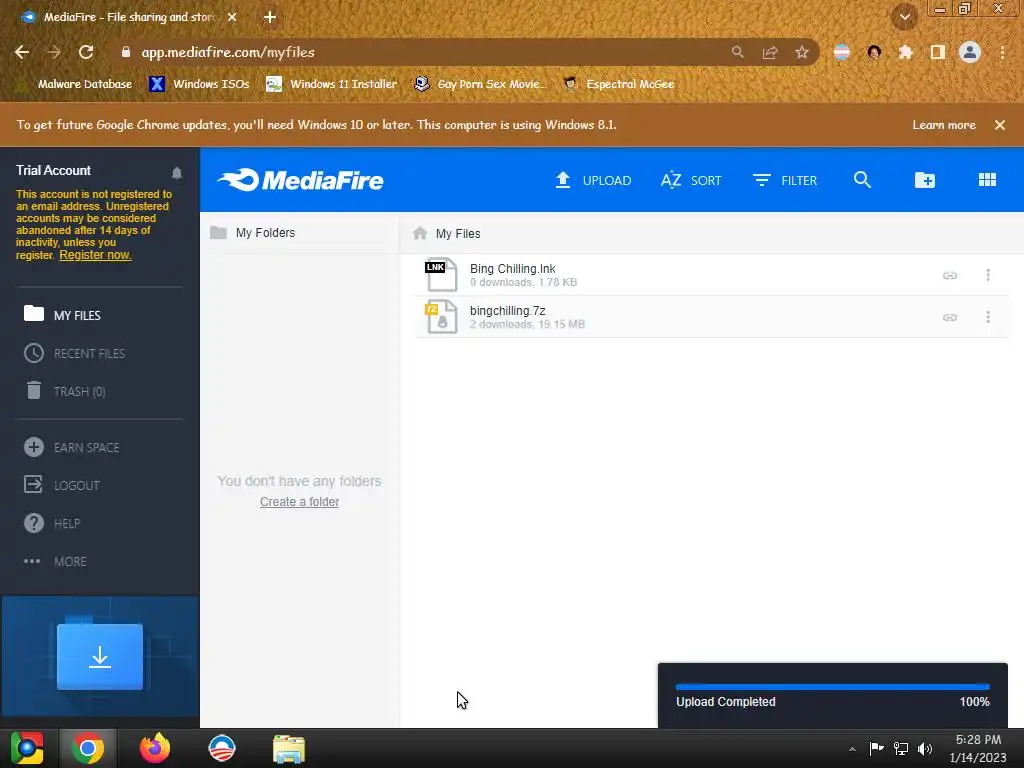The image size is (1024, 768).
Task: Open HELP in sidebar
Action: 52,523
